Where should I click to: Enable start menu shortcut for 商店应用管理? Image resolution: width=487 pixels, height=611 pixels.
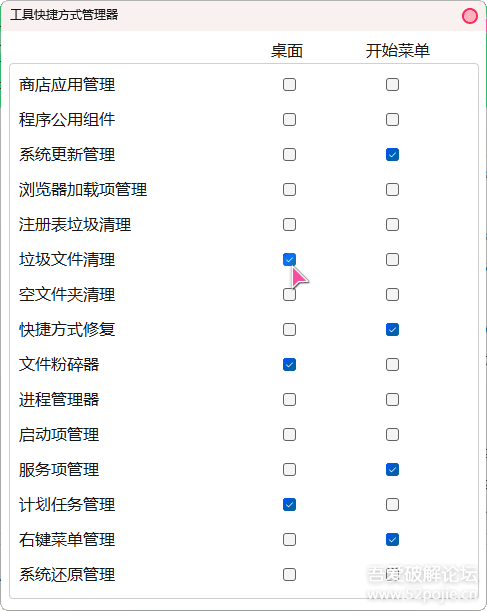pos(392,85)
